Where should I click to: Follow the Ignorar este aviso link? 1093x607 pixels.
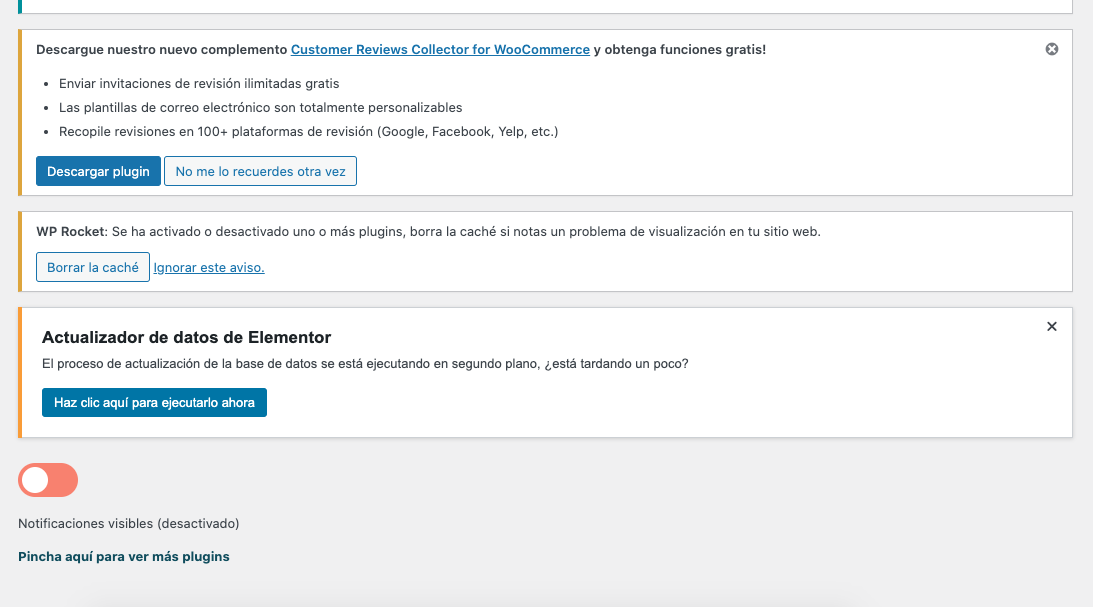pos(209,268)
